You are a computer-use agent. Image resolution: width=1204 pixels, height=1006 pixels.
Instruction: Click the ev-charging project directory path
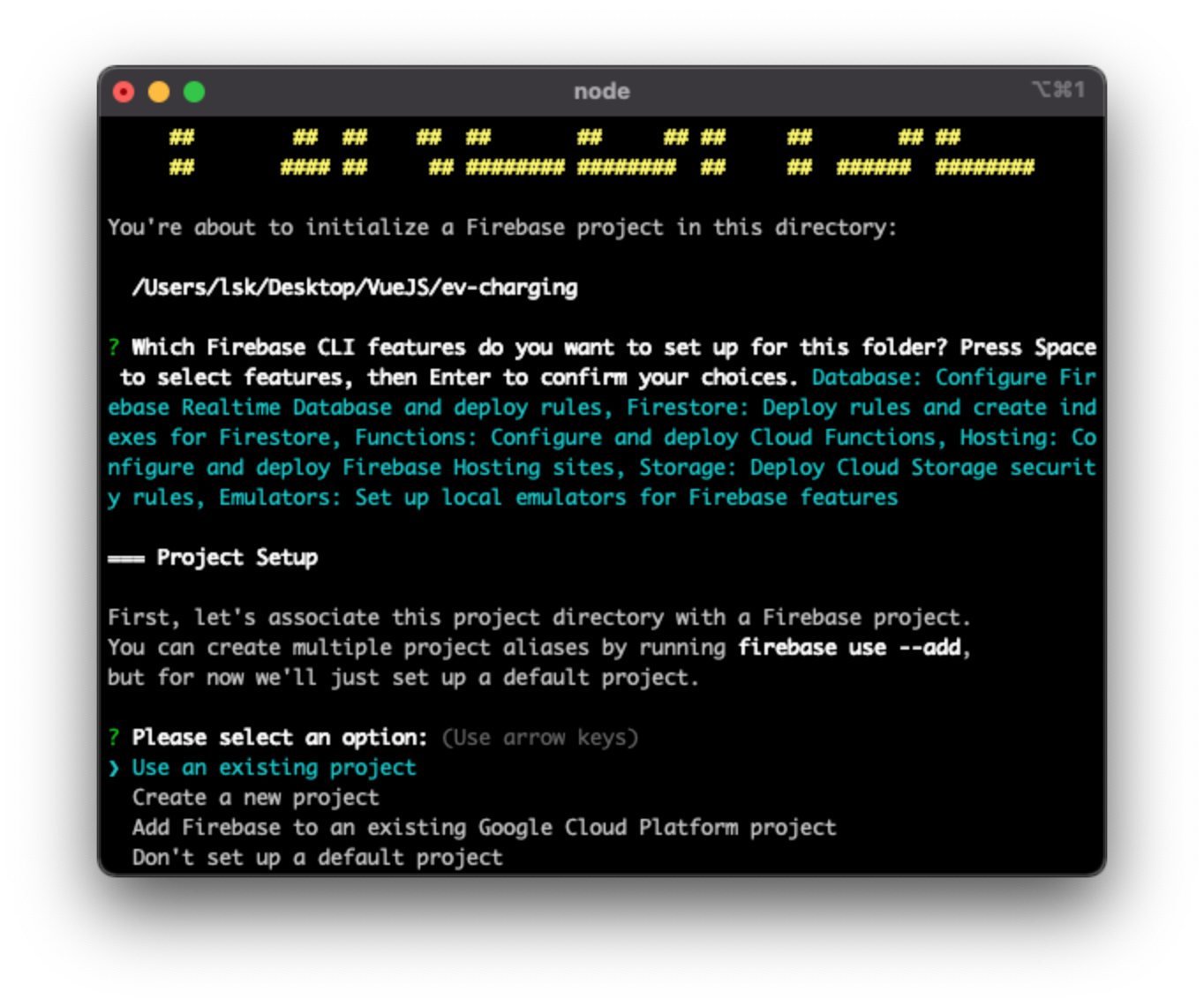(x=355, y=287)
